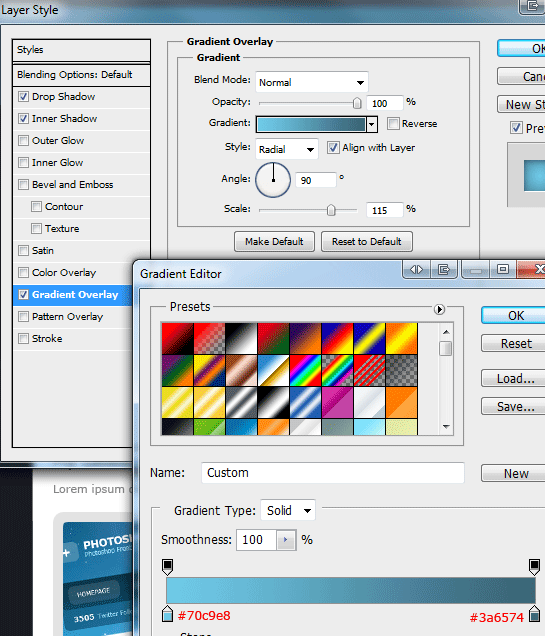Select the green gradient preset in bottom row
Image resolution: width=545 pixels, height=636 pixels.
(209, 427)
